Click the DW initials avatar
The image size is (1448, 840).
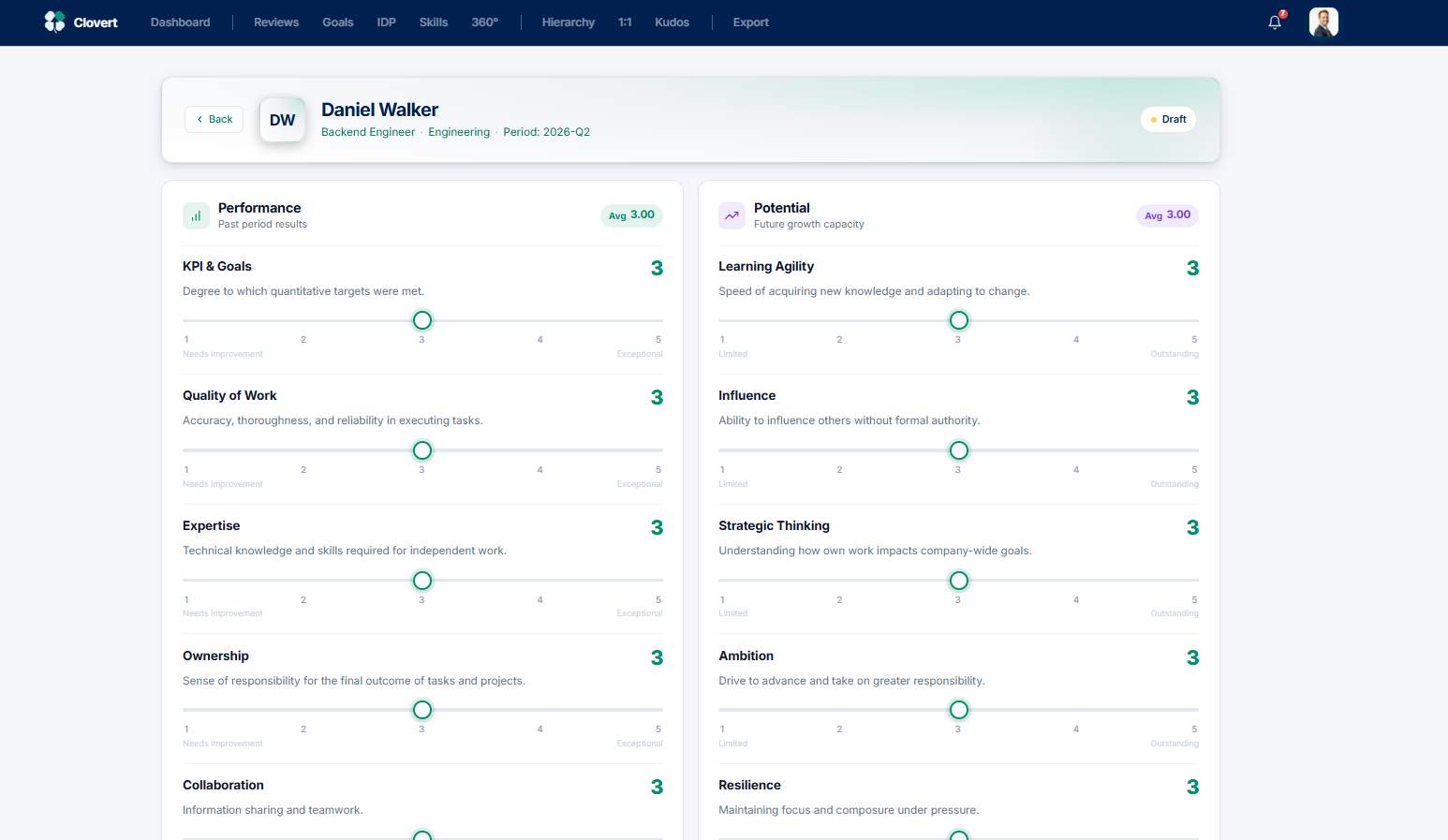point(282,120)
